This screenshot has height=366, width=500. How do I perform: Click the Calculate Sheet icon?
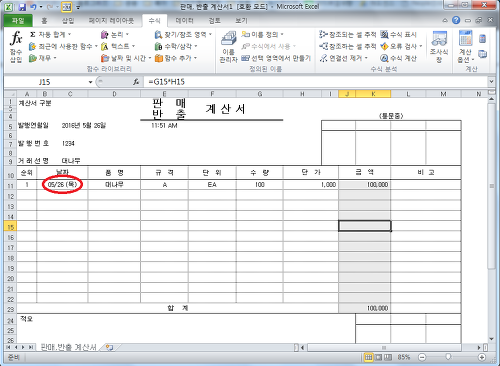pyautogui.click(x=482, y=54)
